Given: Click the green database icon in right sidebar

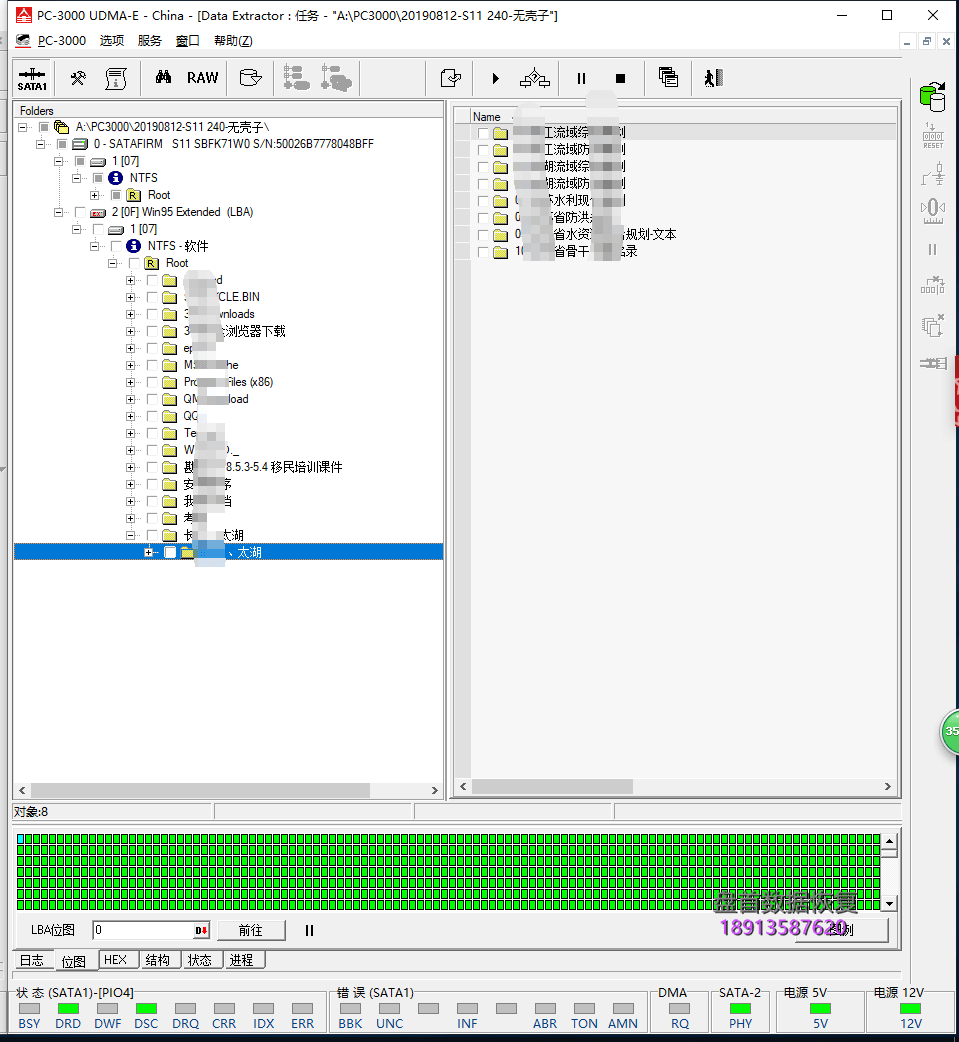Looking at the screenshot, I should click(x=932, y=96).
